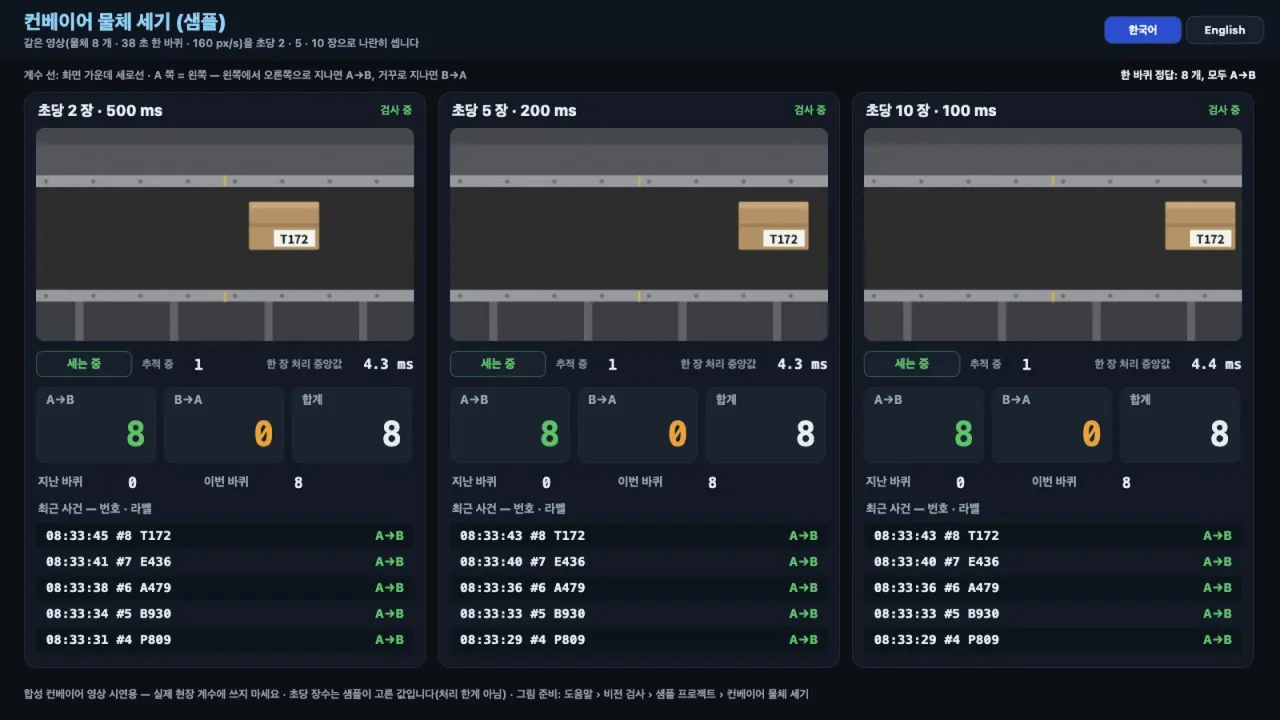
Task: Select the #8 T172 event in 초당 5 장 panel
Action: tap(639, 536)
